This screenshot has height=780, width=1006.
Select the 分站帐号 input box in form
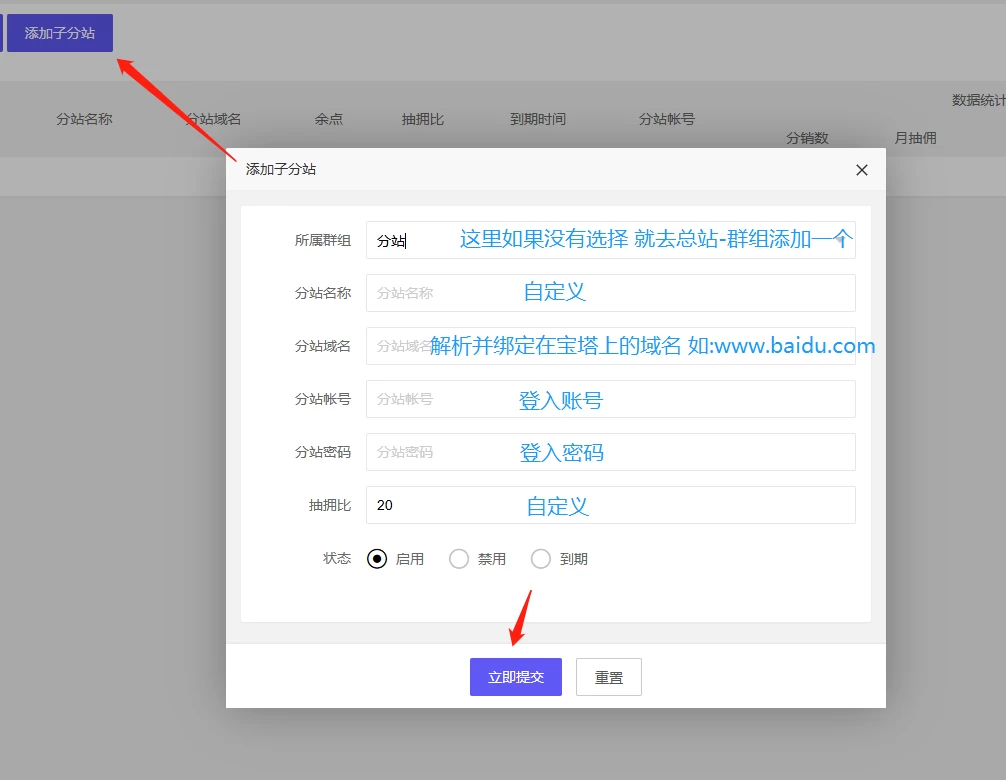tap(610, 399)
